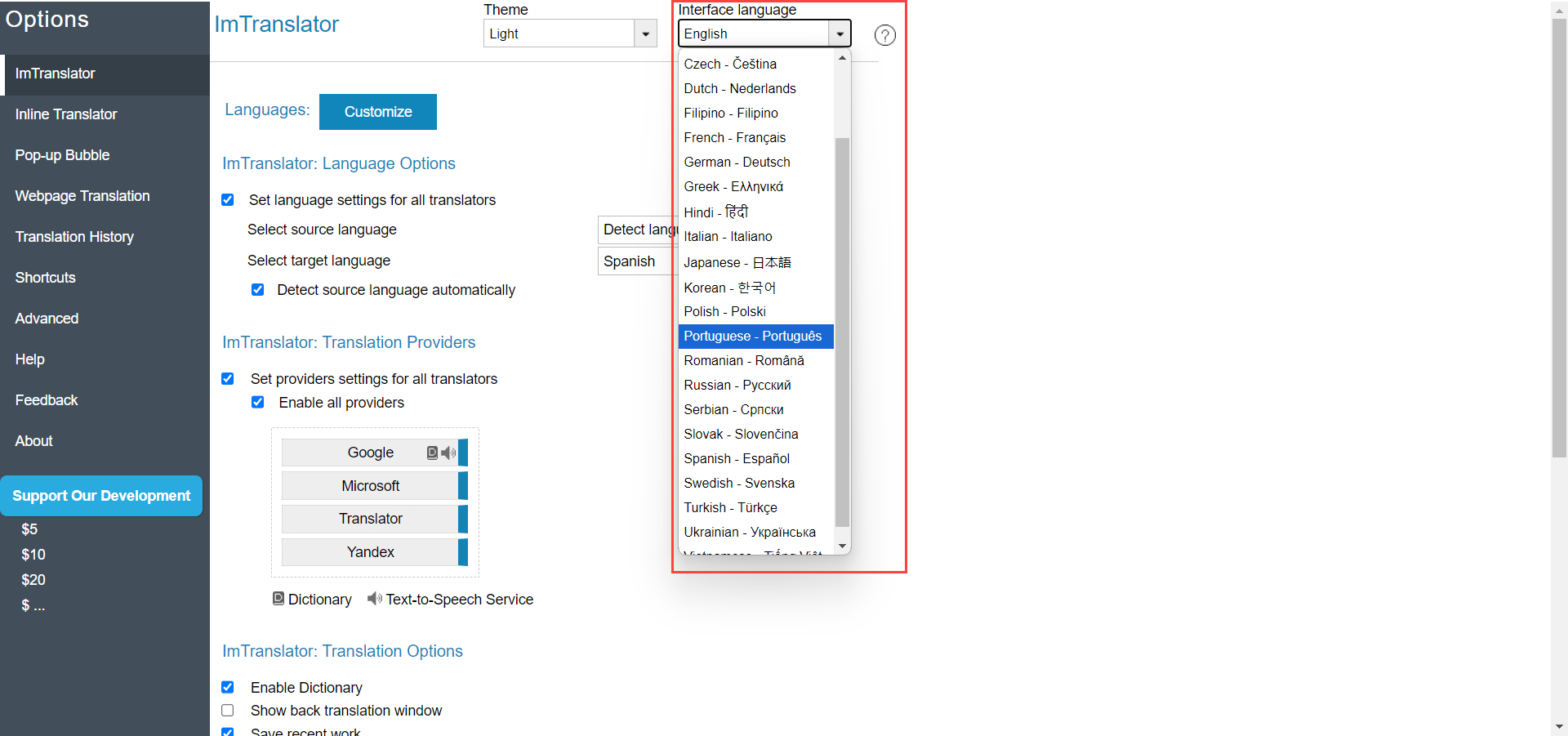Toggle the blue bar beside Yandex provider
Image resolution: width=1568 pixels, height=736 pixels.
(x=463, y=552)
